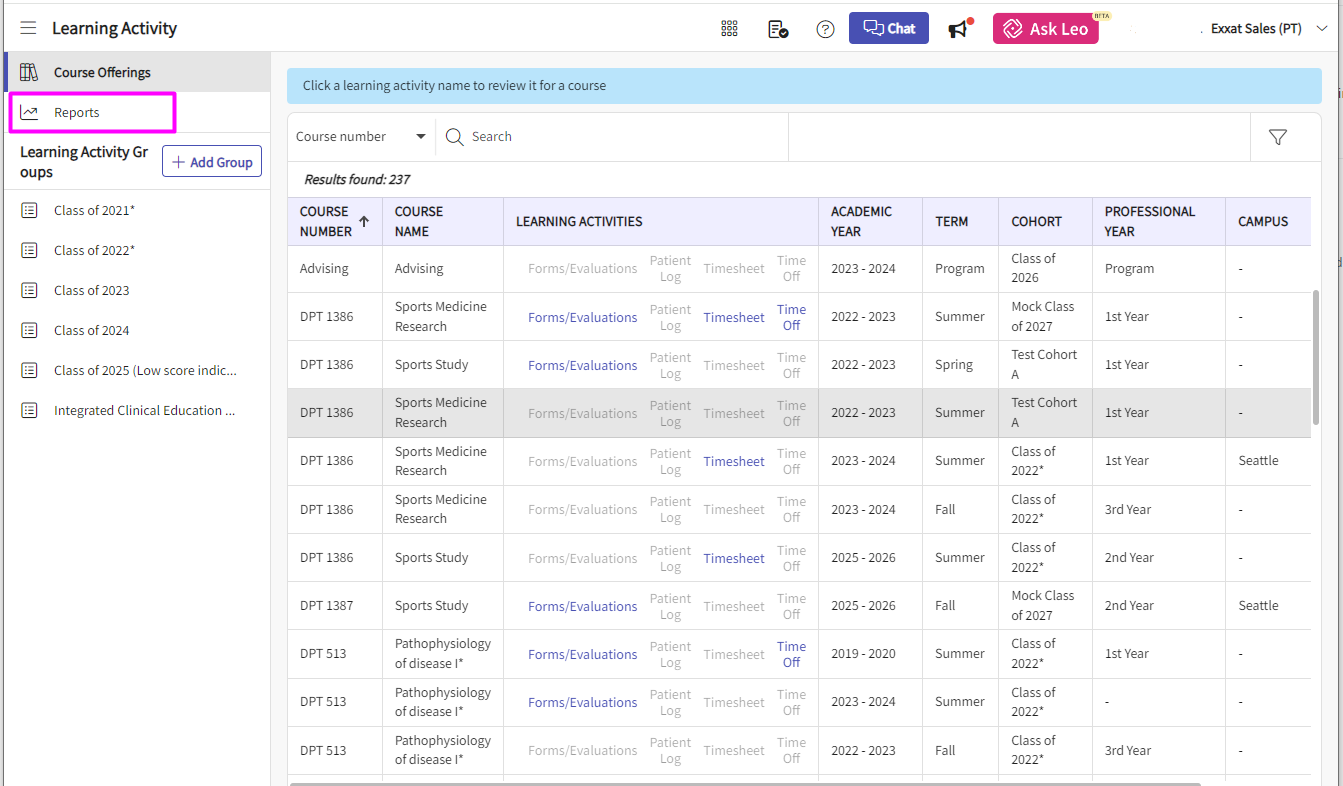1343x786 pixels.
Task: Sort by Course Number column arrow
Action: pos(364,221)
